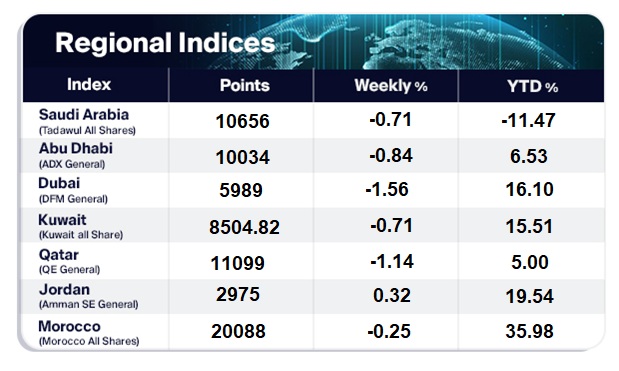Select Dubai weekly change -1.56
Viewport: 619px width, 371px height.
tap(387, 189)
